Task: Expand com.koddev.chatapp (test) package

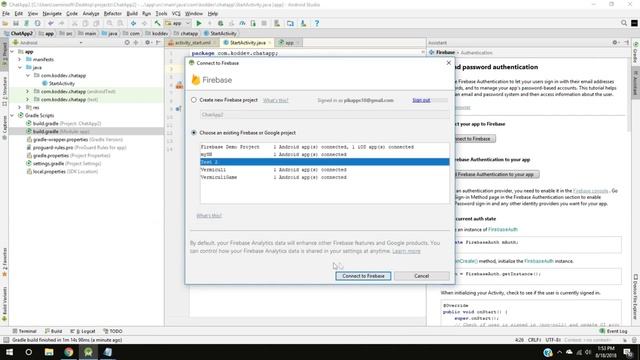Action: (x=28, y=100)
